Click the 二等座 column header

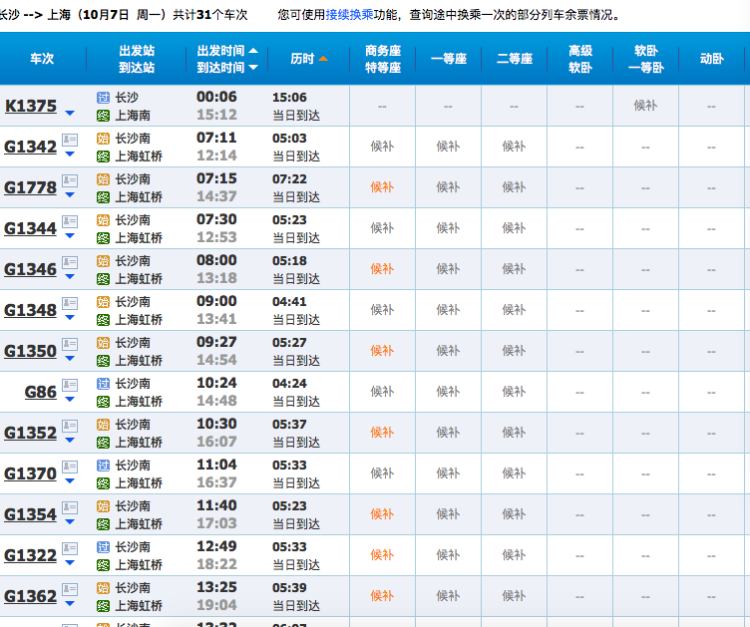pos(513,59)
